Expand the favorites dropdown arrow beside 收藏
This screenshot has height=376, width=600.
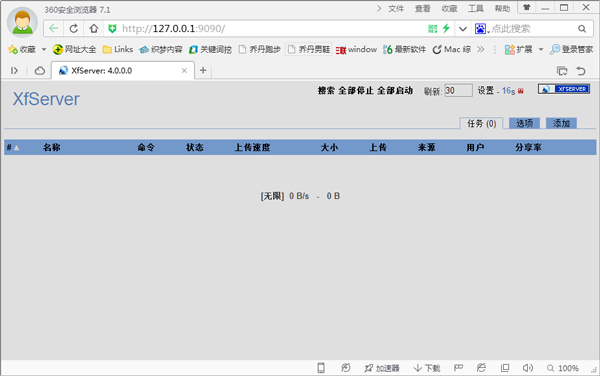pos(44,49)
